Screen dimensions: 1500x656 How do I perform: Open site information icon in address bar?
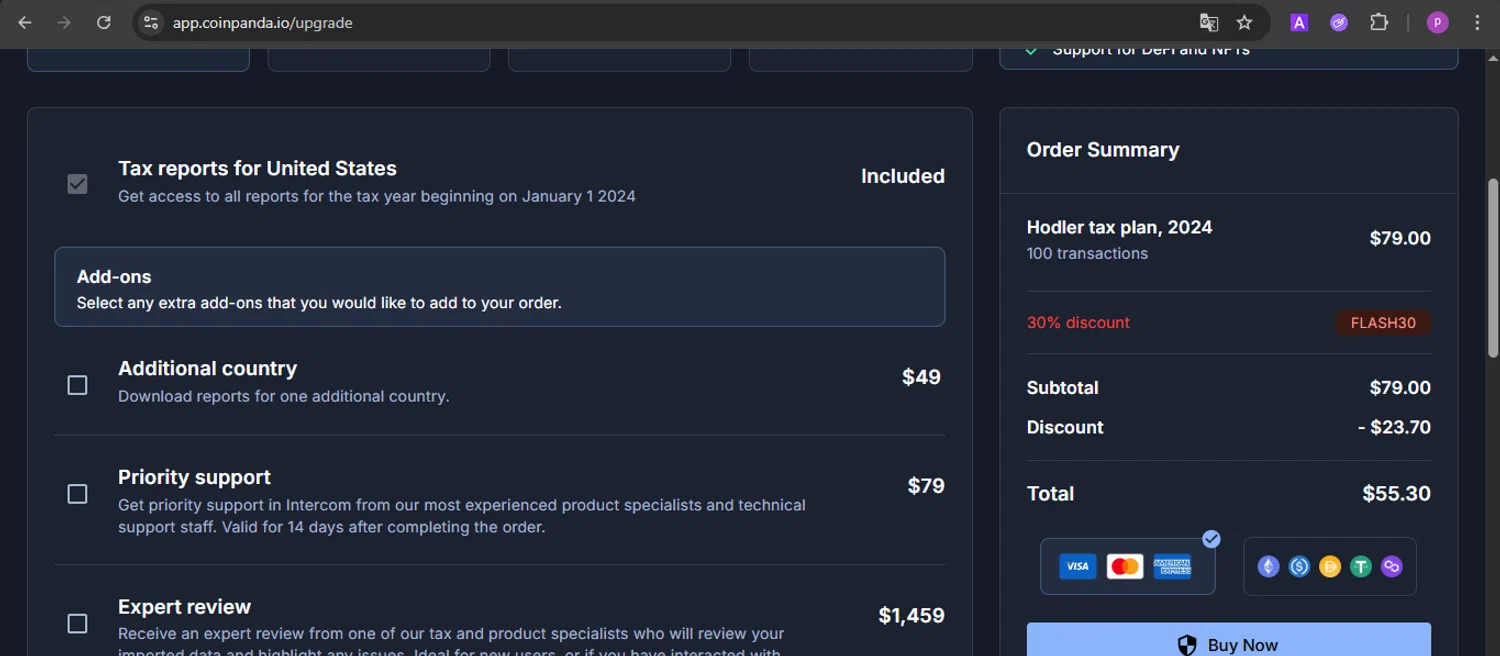pos(150,22)
